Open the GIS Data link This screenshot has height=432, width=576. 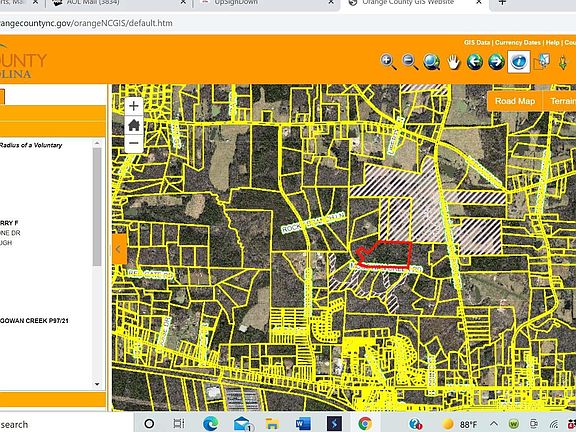point(476,43)
